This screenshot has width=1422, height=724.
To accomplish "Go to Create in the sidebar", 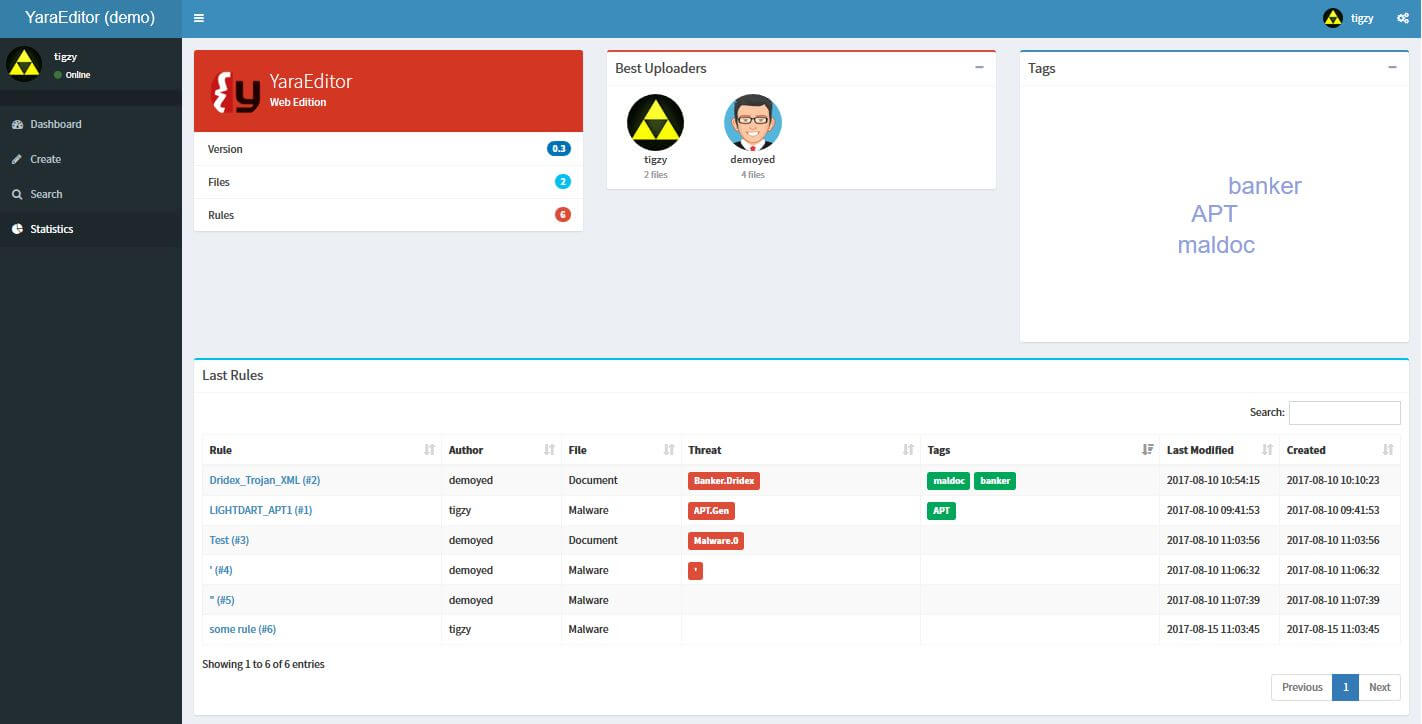I will tap(45, 159).
